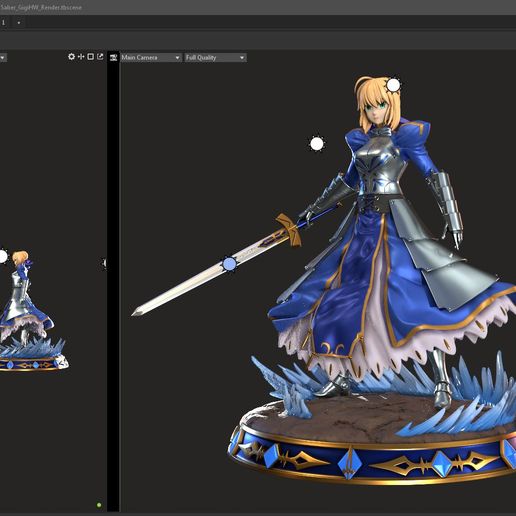Open the viewport settings gear icon
This screenshot has height=516, width=516.
point(71,57)
